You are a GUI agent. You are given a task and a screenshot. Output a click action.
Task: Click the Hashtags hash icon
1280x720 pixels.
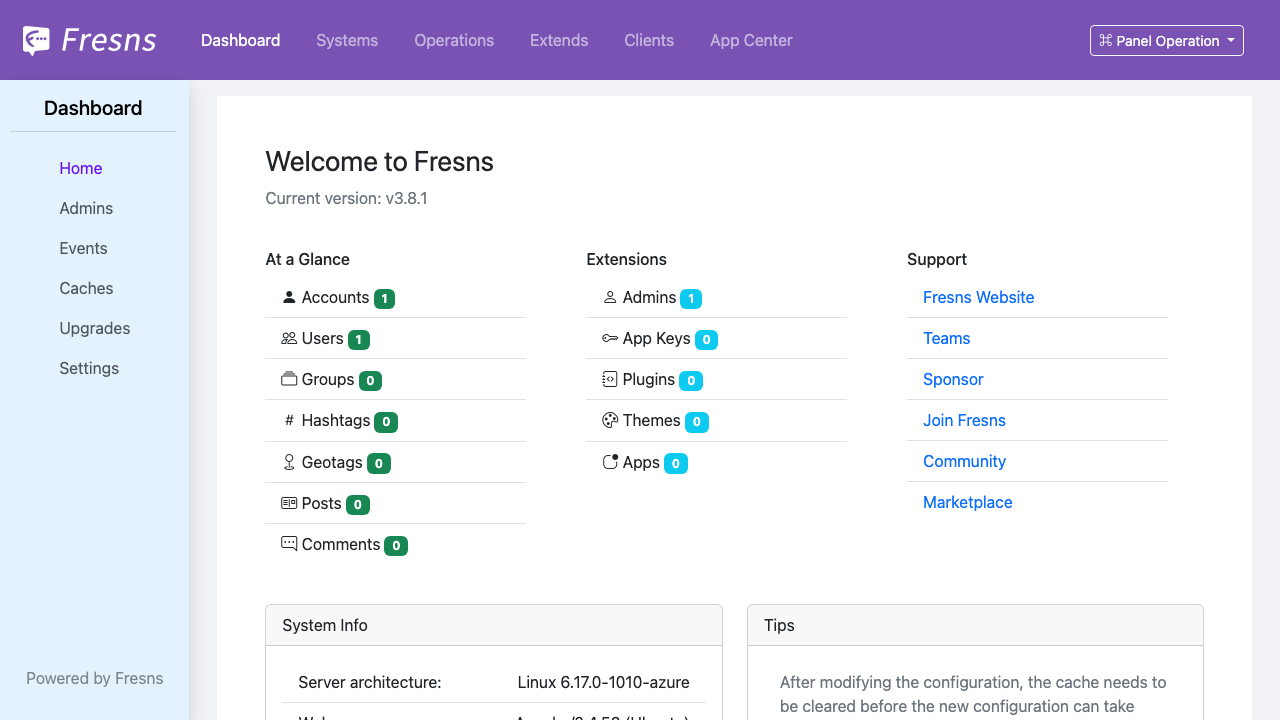pyautogui.click(x=289, y=420)
